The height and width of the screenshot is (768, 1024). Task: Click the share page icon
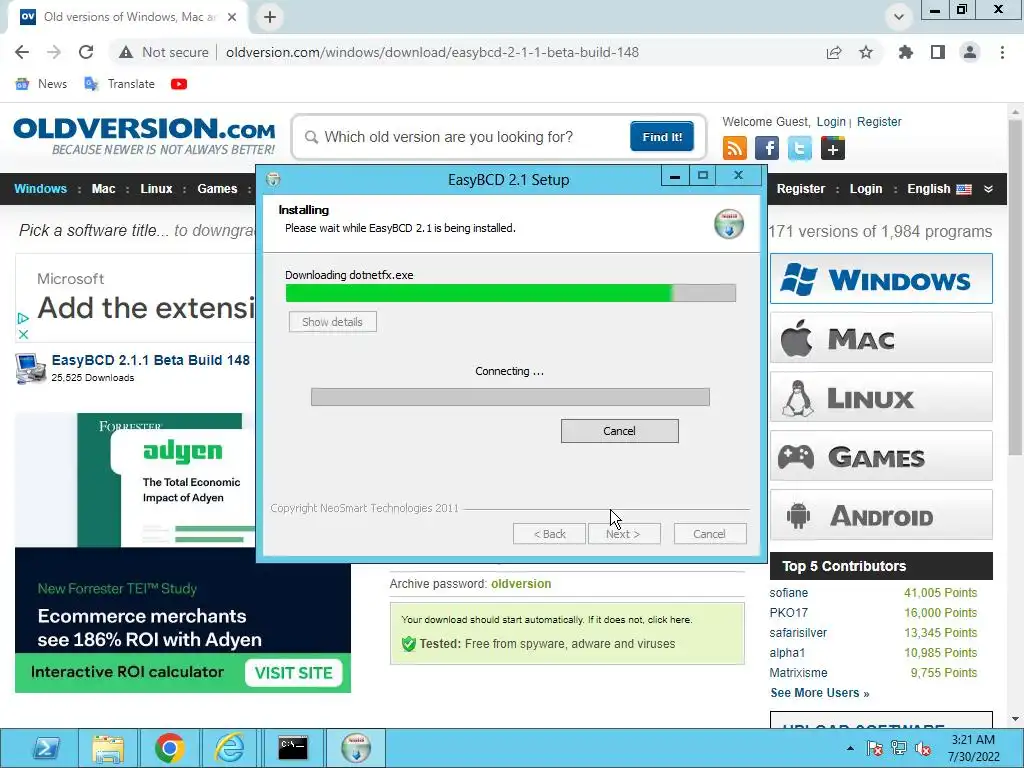pyautogui.click(x=834, y=52)
